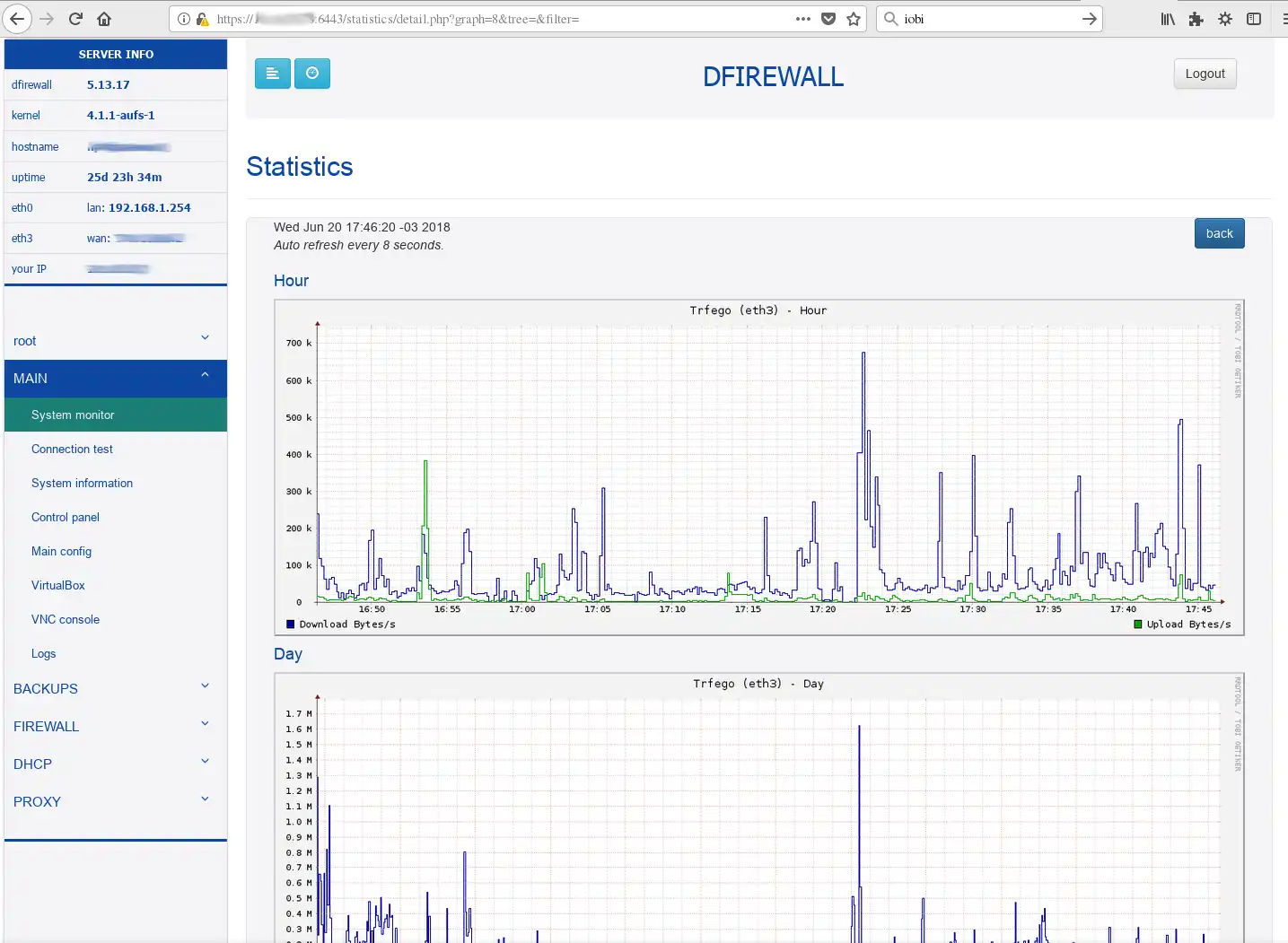Click the blue Download Bytes/s legend swatch
The width and height of the screenshot is (1288, 943).
pos(290,624)
